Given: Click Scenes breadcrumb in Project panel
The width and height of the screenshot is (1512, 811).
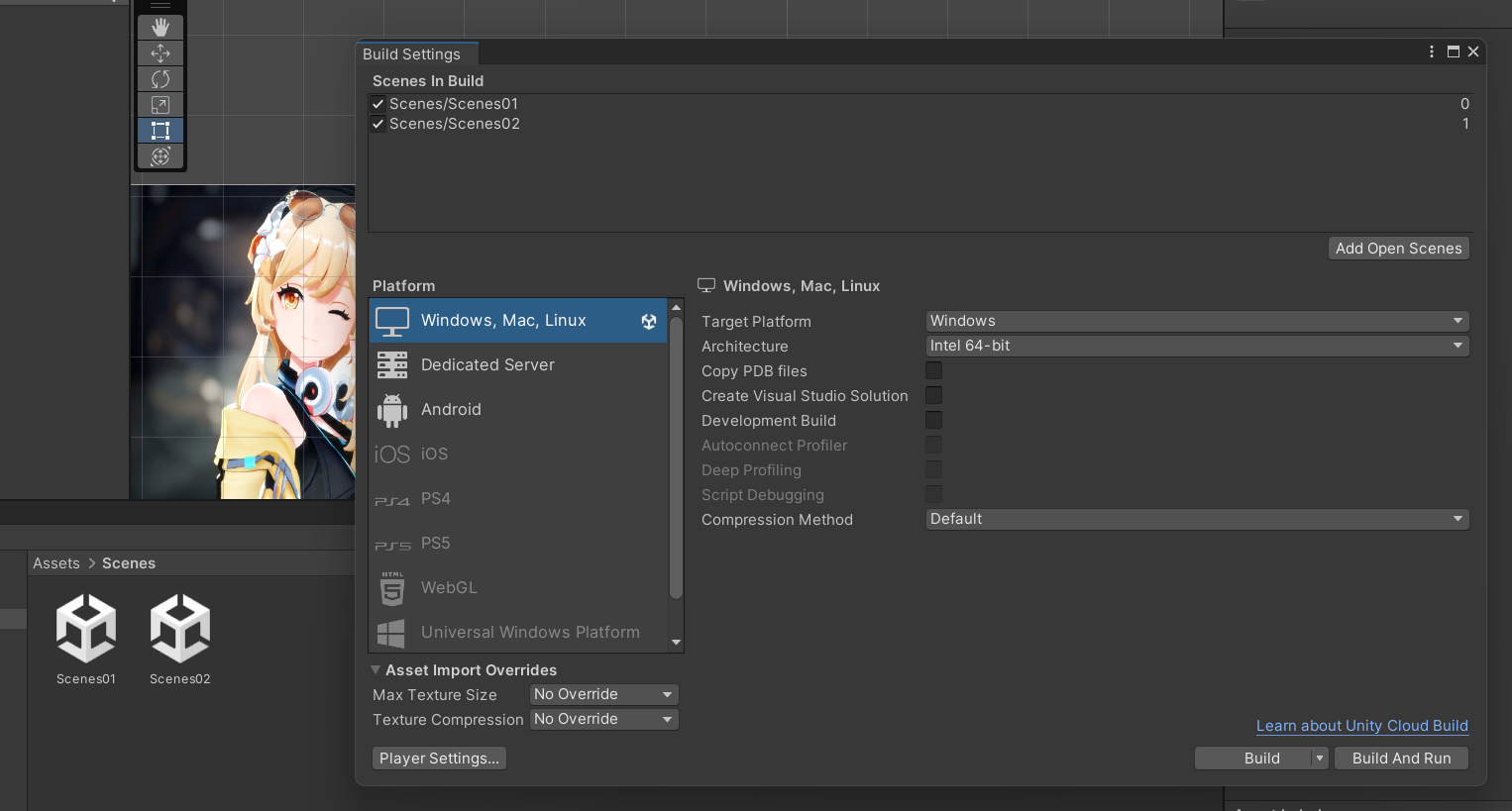Looking at the screenshot, I should 129,563.
